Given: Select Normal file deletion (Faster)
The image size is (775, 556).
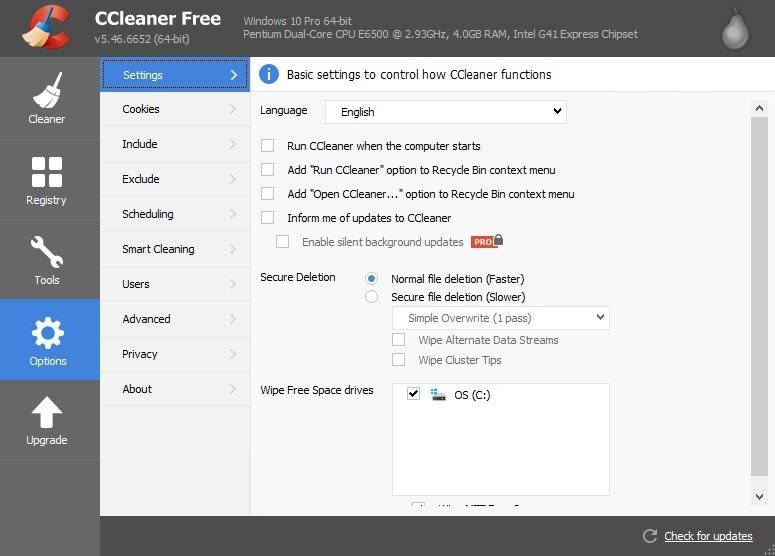Looking at the screenshot, I should (371, 279).
